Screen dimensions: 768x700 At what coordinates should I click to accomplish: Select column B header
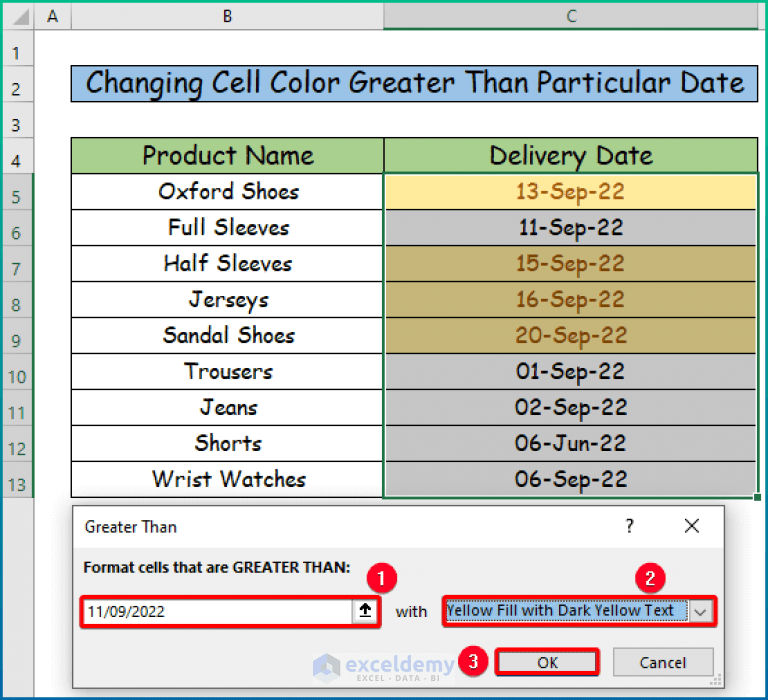[x=227, y=17]
